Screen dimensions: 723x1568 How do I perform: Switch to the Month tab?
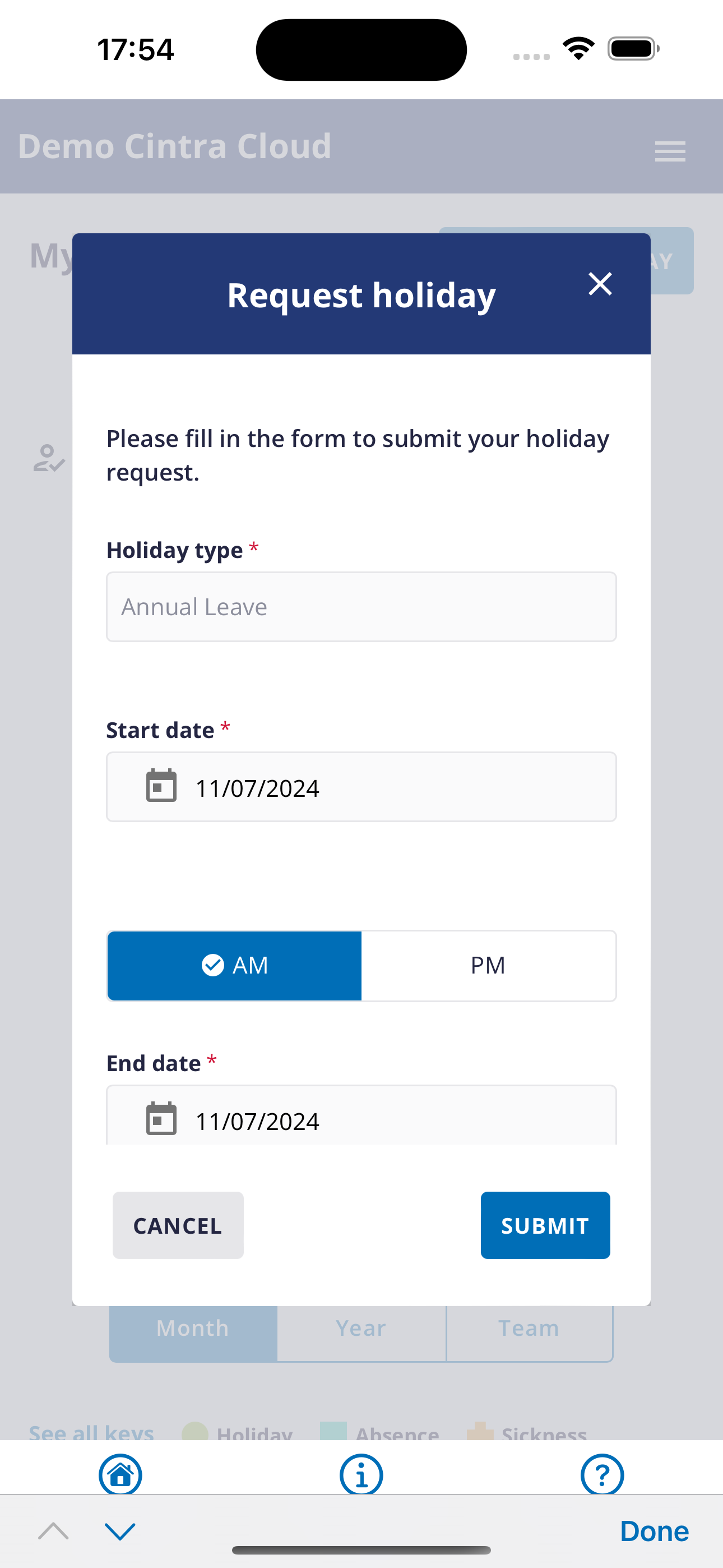coord(193,1328)
